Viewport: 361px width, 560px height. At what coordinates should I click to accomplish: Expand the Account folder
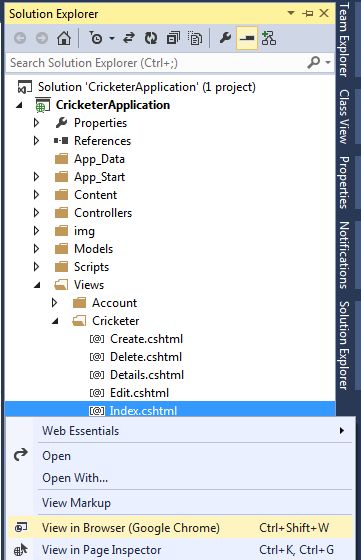click(x=54, y=303)
